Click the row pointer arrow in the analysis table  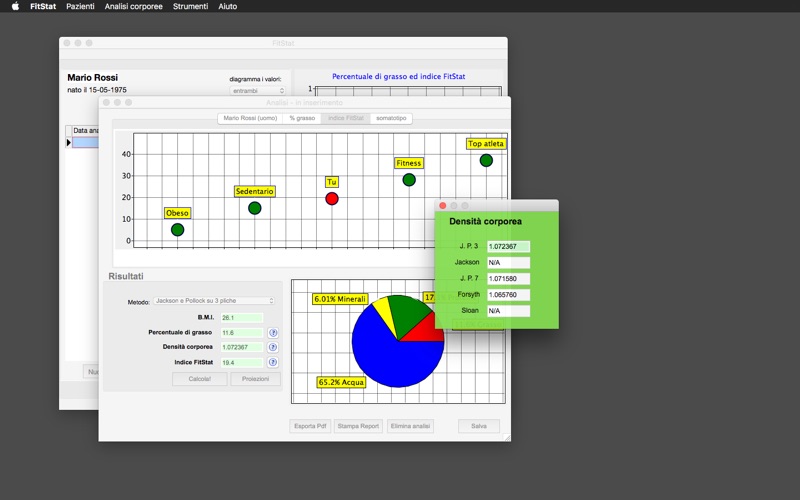[x=69, y=143]
